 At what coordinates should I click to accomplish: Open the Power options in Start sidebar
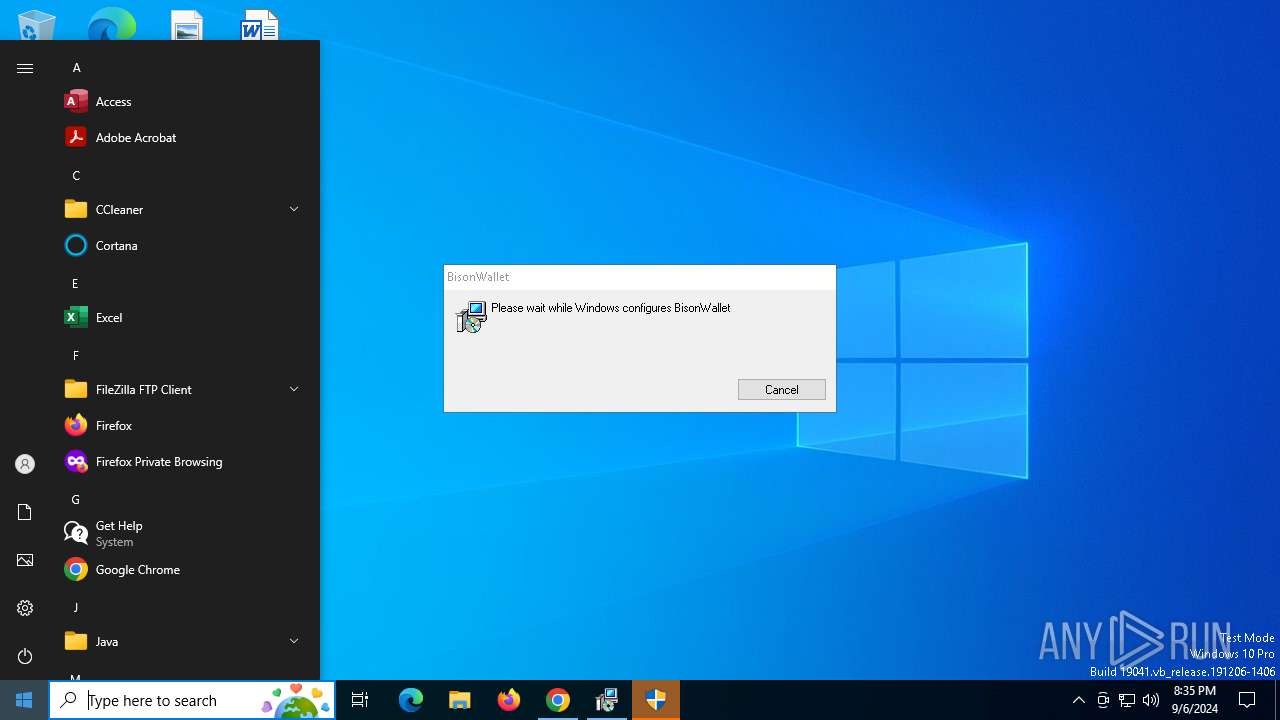(25, 656)
